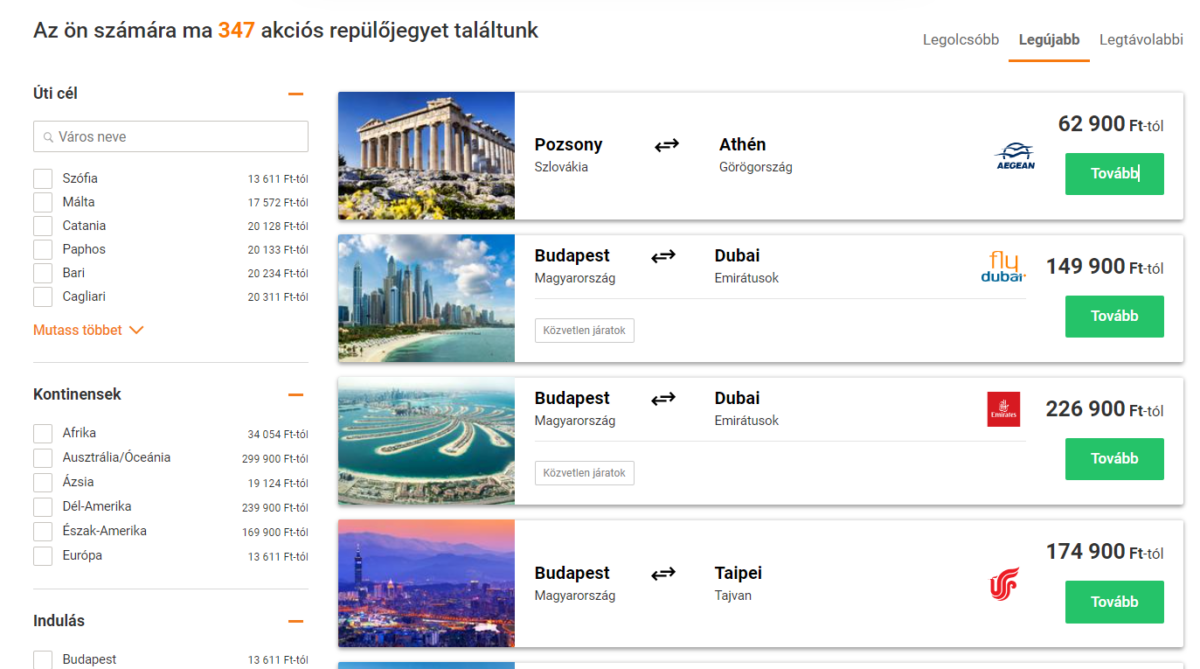1200x669 pixels.
Task: Click Tovább for the 226 900 Ft Dubai flight
Action: coord(1114,459)
